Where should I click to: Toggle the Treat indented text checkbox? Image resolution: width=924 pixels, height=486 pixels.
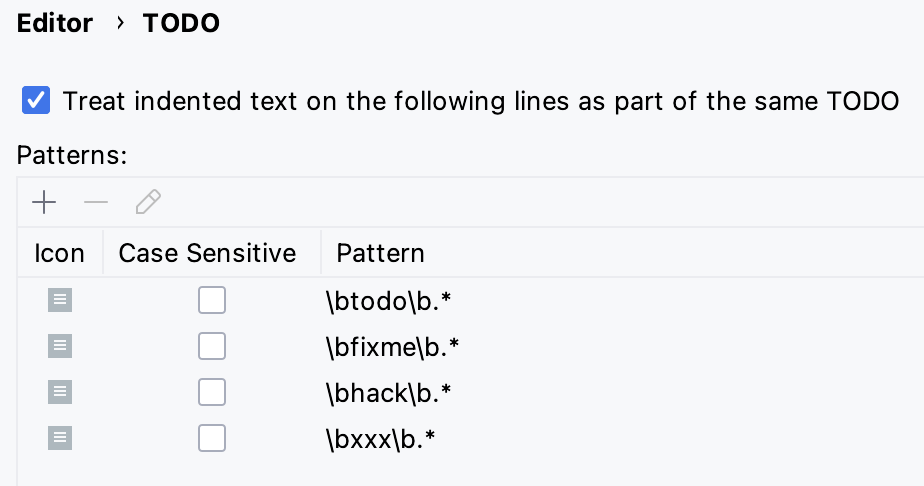(36, 101)
